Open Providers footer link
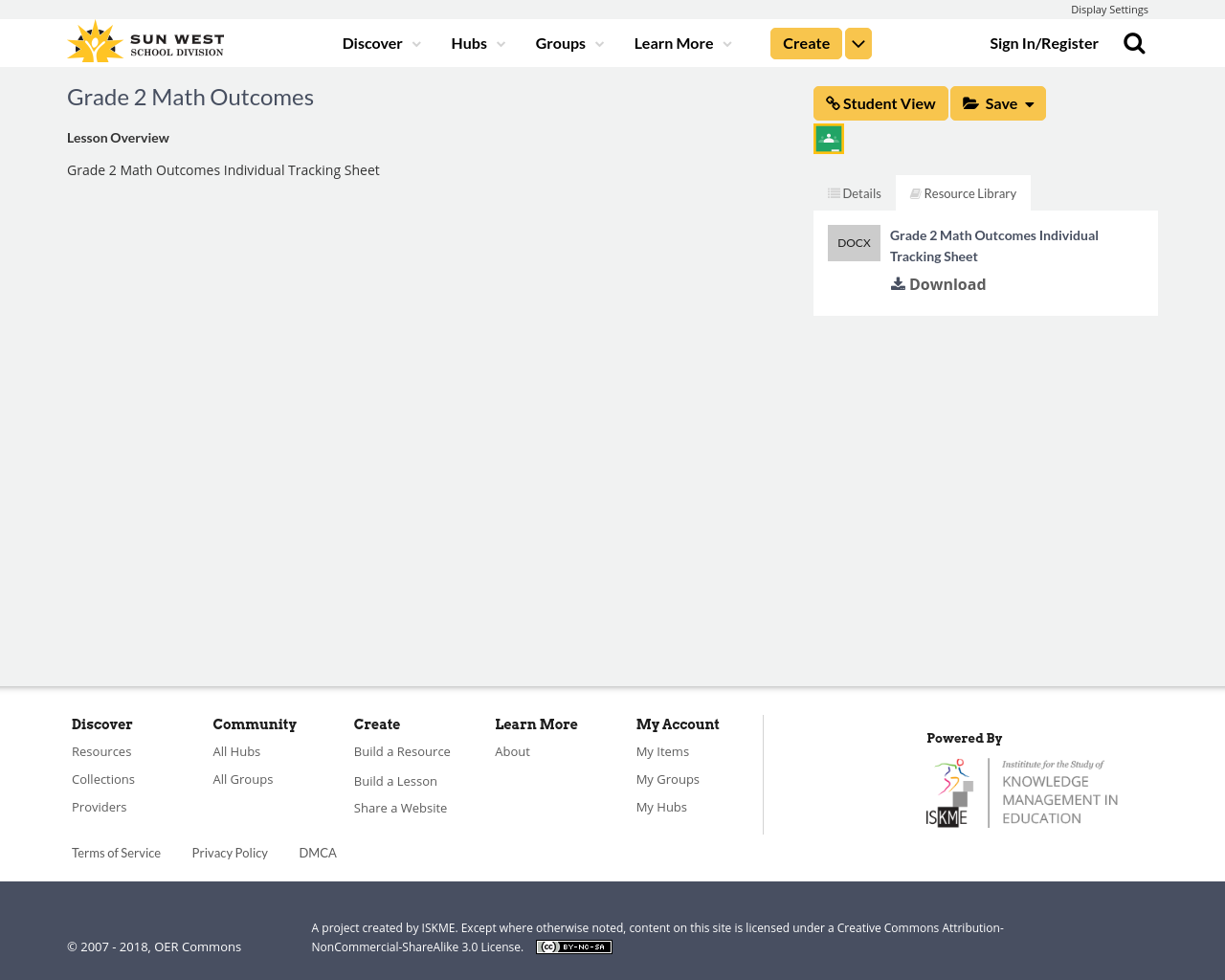Image resolution: width=1225 pixels, height=980 pixels. [x=100, y=808]
